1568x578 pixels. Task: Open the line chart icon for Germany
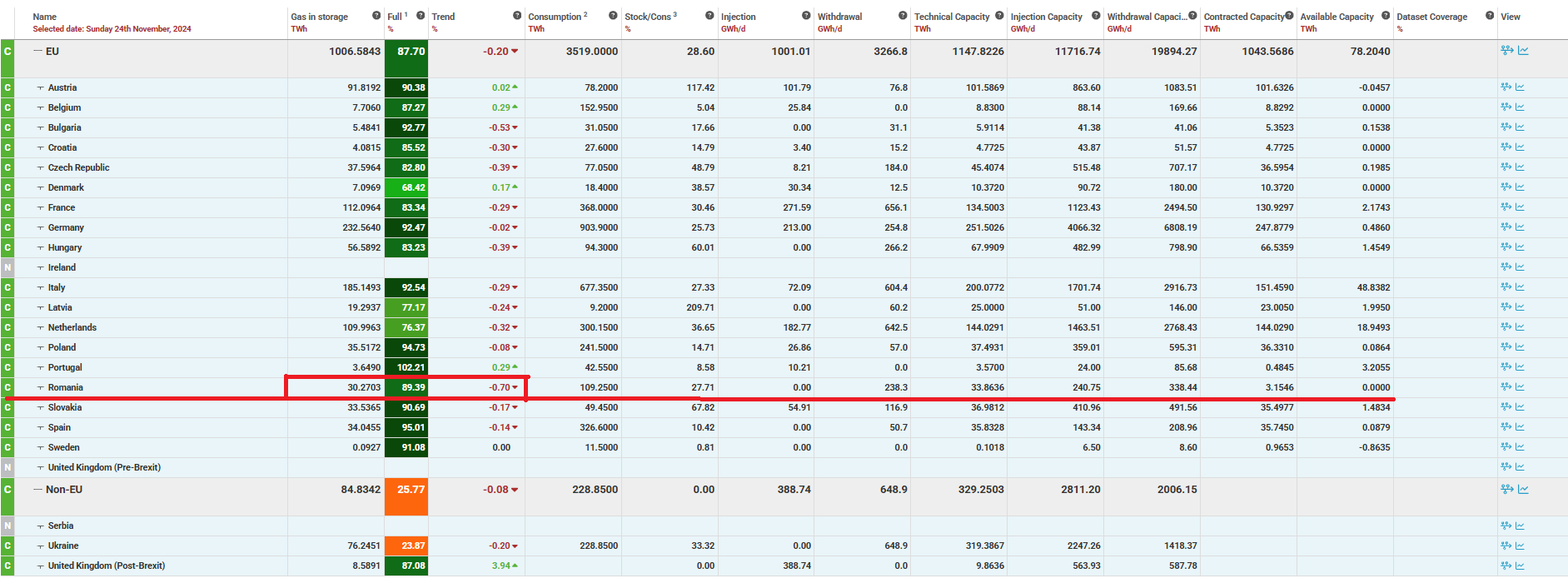1520,227
